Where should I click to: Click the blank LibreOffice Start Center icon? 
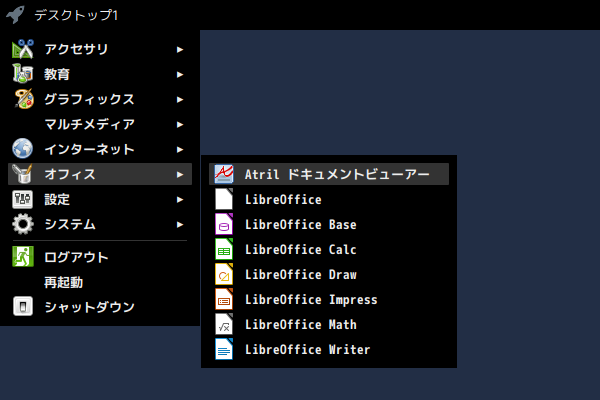click(224, 199)
